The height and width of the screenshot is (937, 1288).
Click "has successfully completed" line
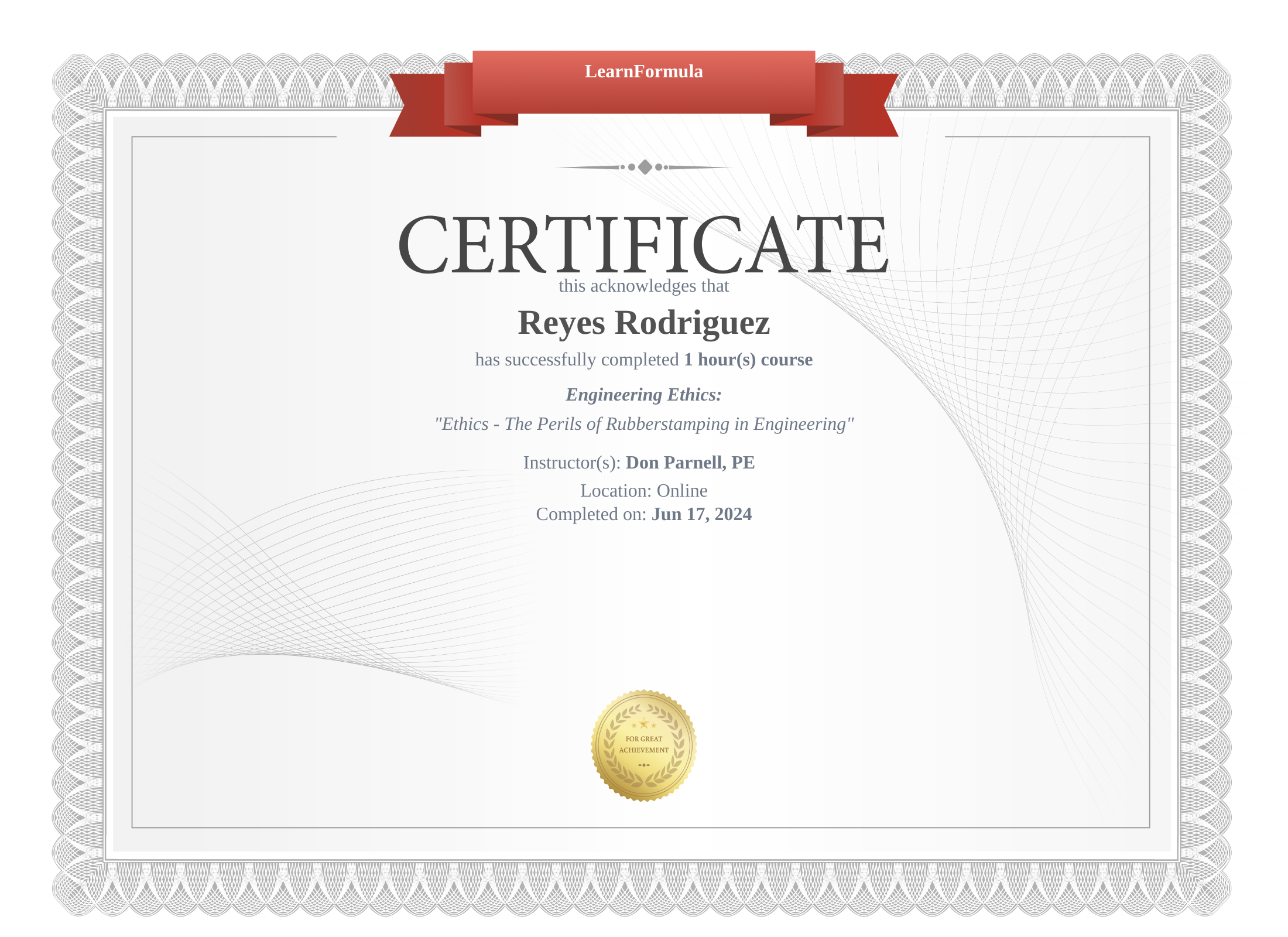[x=643, y=360]
